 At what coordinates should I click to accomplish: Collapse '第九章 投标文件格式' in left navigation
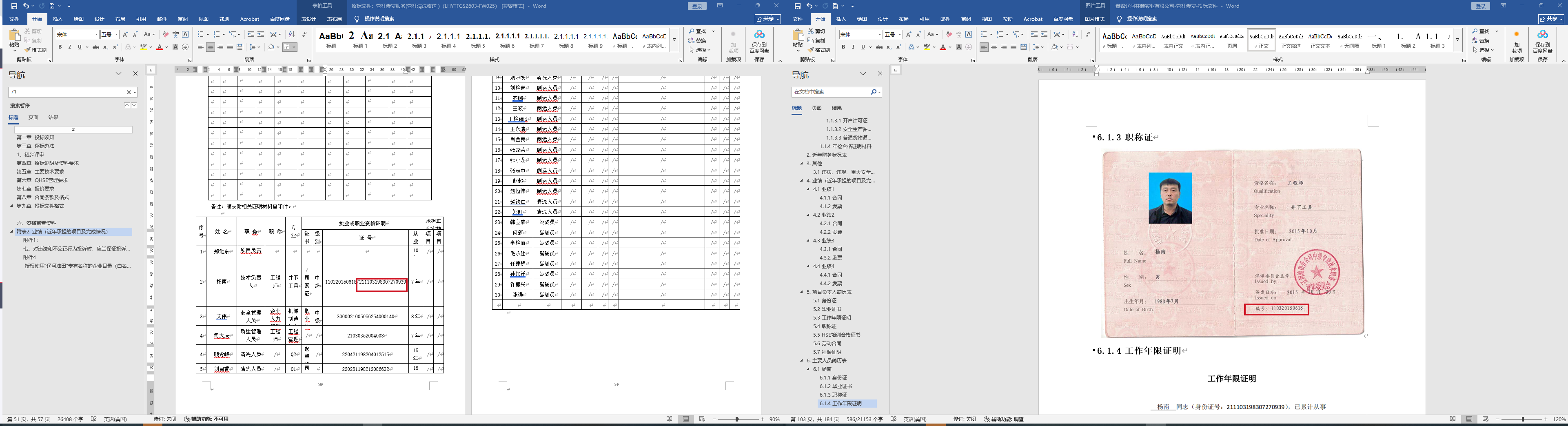tap(11, 206)
